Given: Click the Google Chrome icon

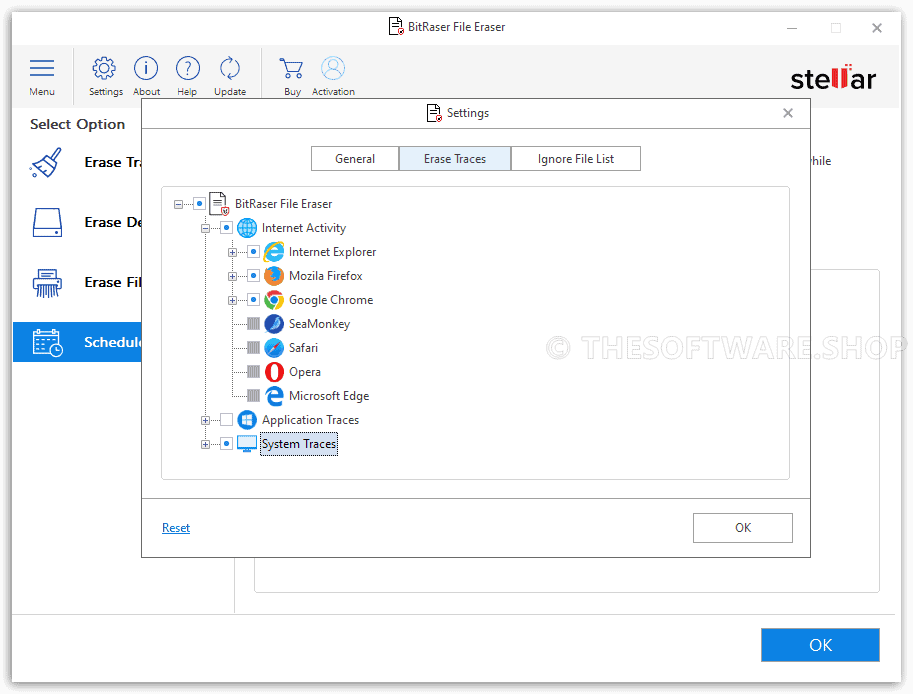Looking at the screenshot, I should tap(274, 300).
